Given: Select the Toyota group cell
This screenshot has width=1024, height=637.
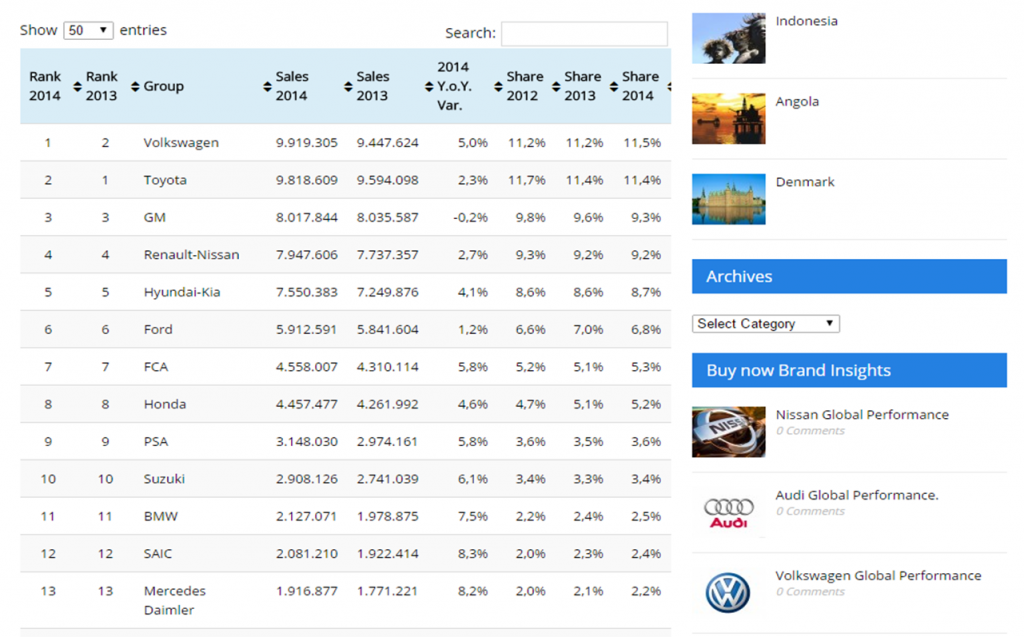Looking at the screenshot, I should click(x=165, y=180).
